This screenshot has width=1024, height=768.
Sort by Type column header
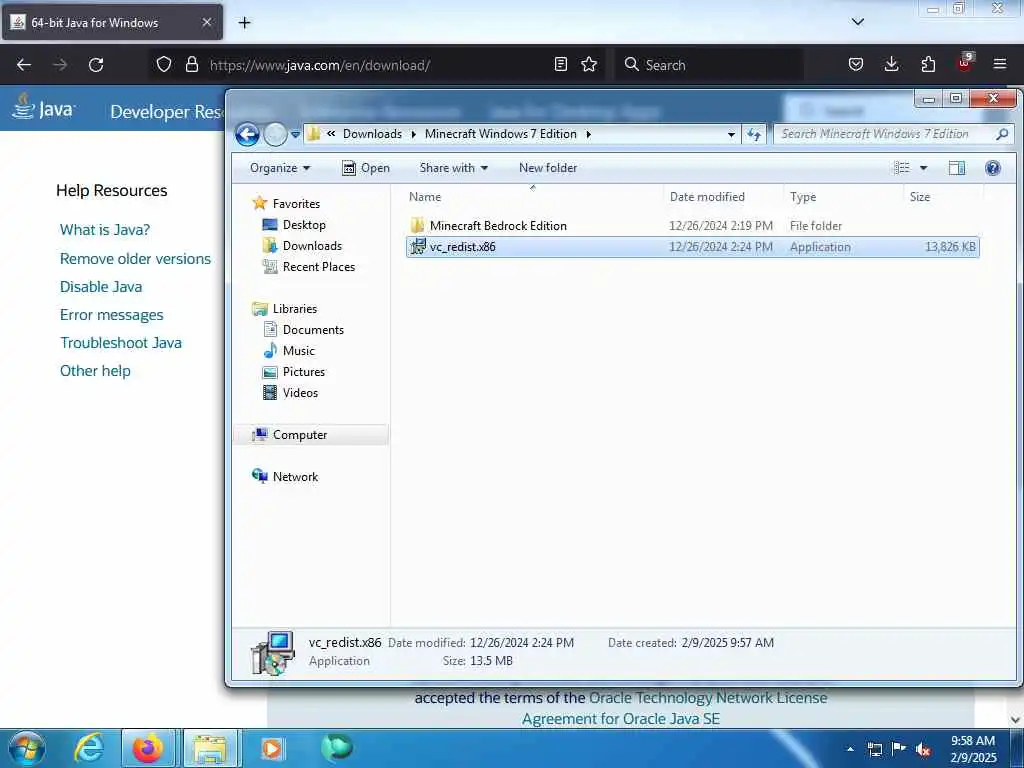tap(843, 197)
